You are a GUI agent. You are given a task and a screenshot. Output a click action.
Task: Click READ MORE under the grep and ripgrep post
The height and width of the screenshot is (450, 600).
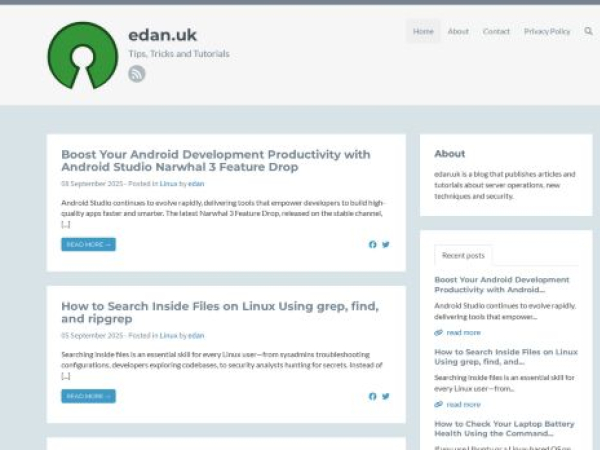(88, 396)
